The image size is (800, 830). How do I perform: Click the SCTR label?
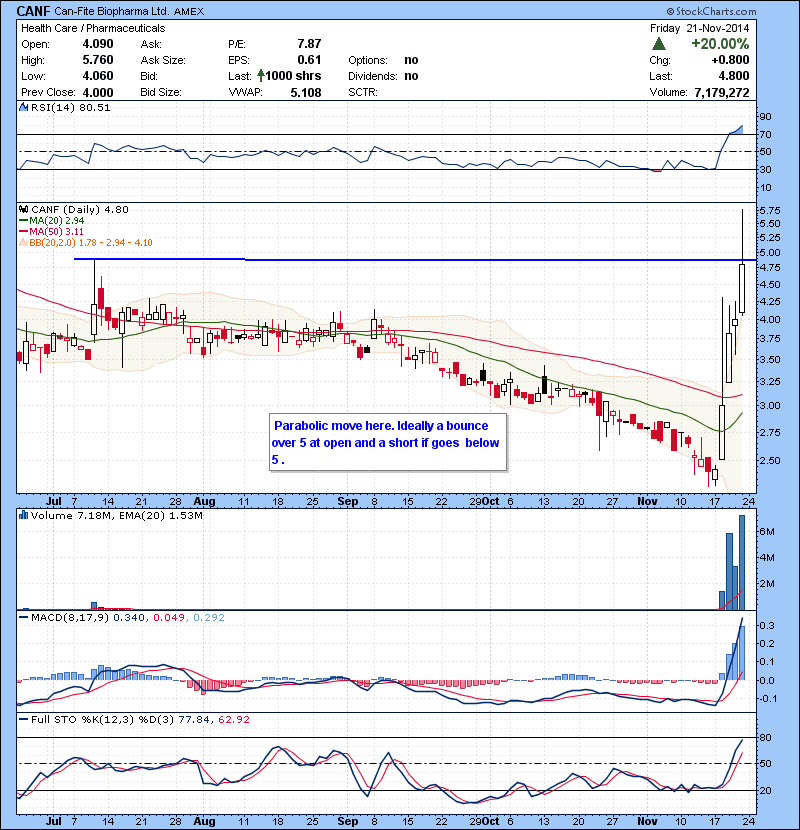[x=363, y=93]
